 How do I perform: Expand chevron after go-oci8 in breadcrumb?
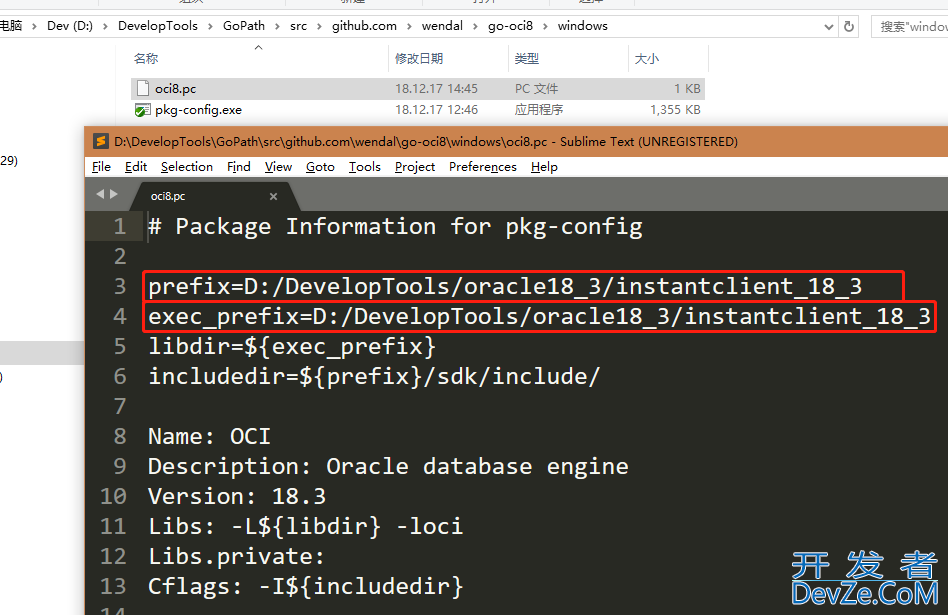pos(545,27)
